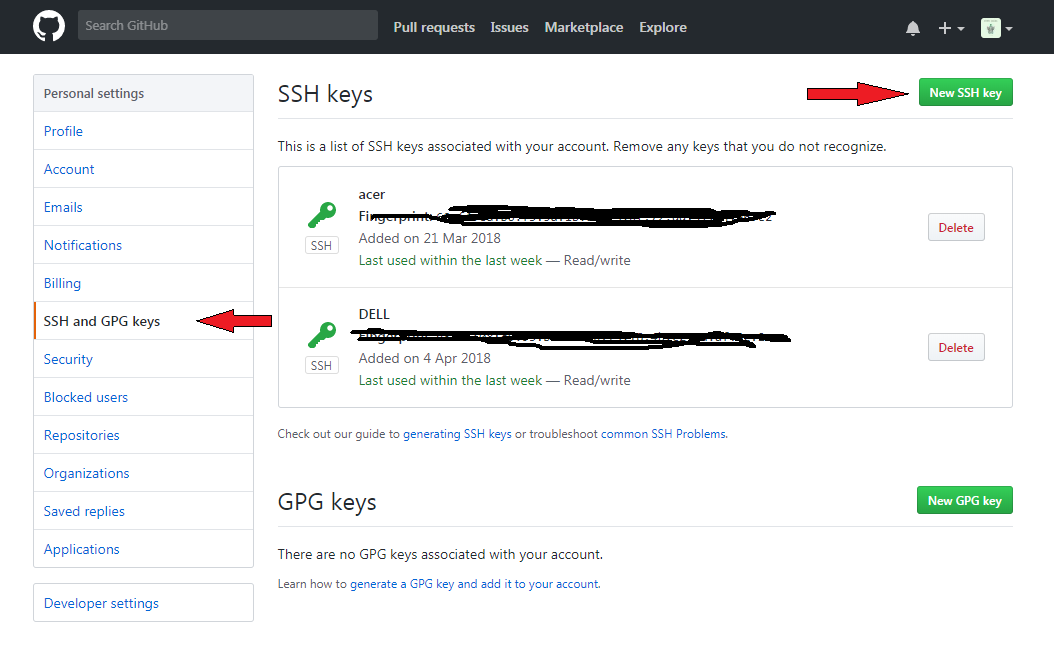Viewport: 1054px width, 647px height.
Task: Open the generate a GPG key link
Action: (474, 583)
